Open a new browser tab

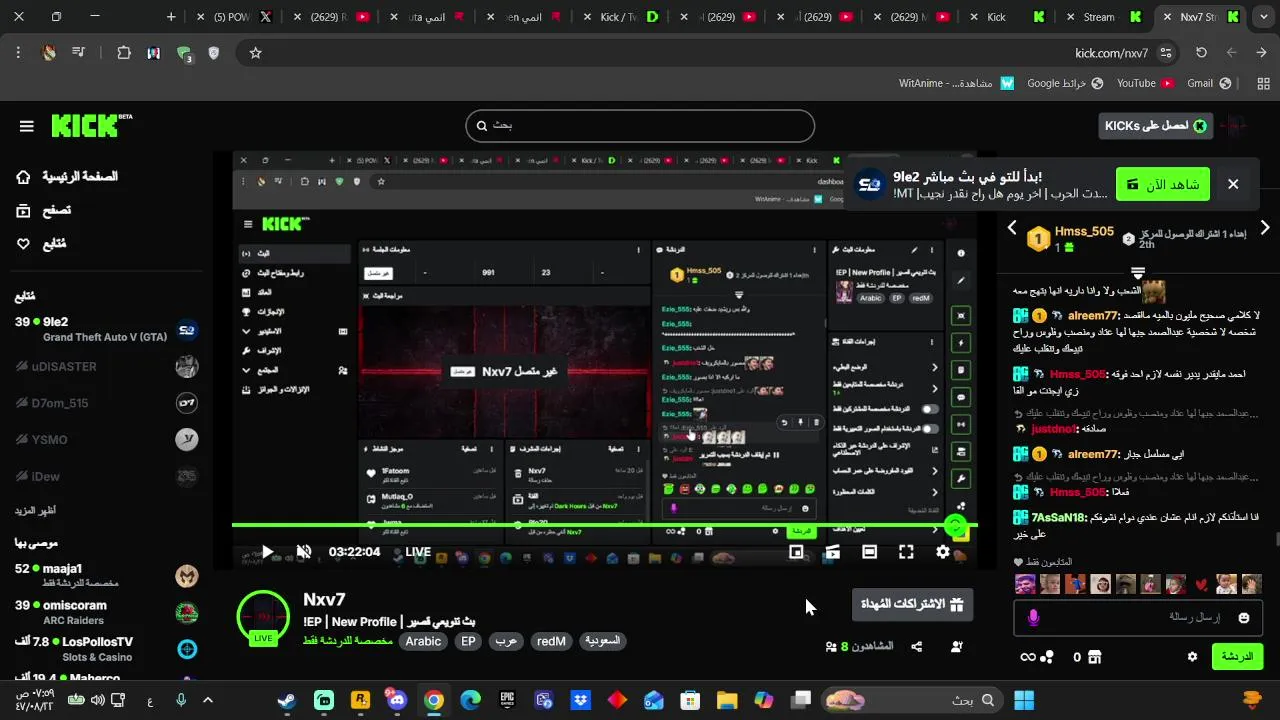click(x=171, y=17)
